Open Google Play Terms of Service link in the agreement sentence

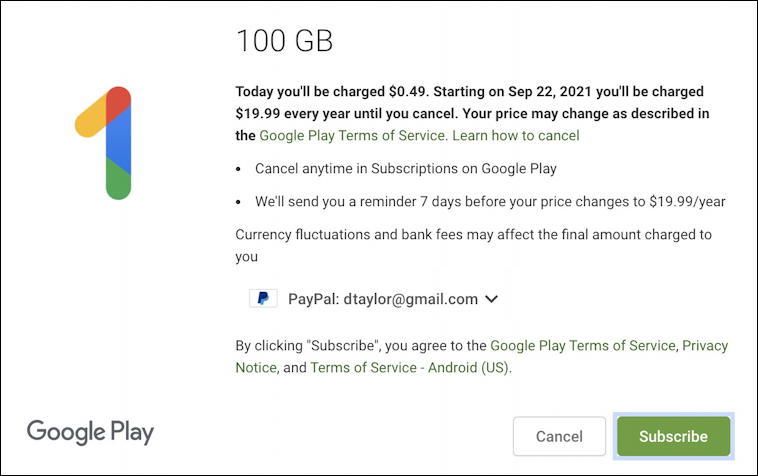pos(583,346)
